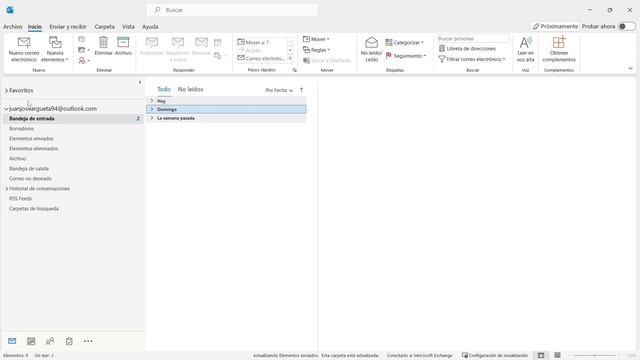The height and width of the screenshot is (360, 640).
Task: Open the Filtrar correo electrónico dropdown
Action: [472, 59]
